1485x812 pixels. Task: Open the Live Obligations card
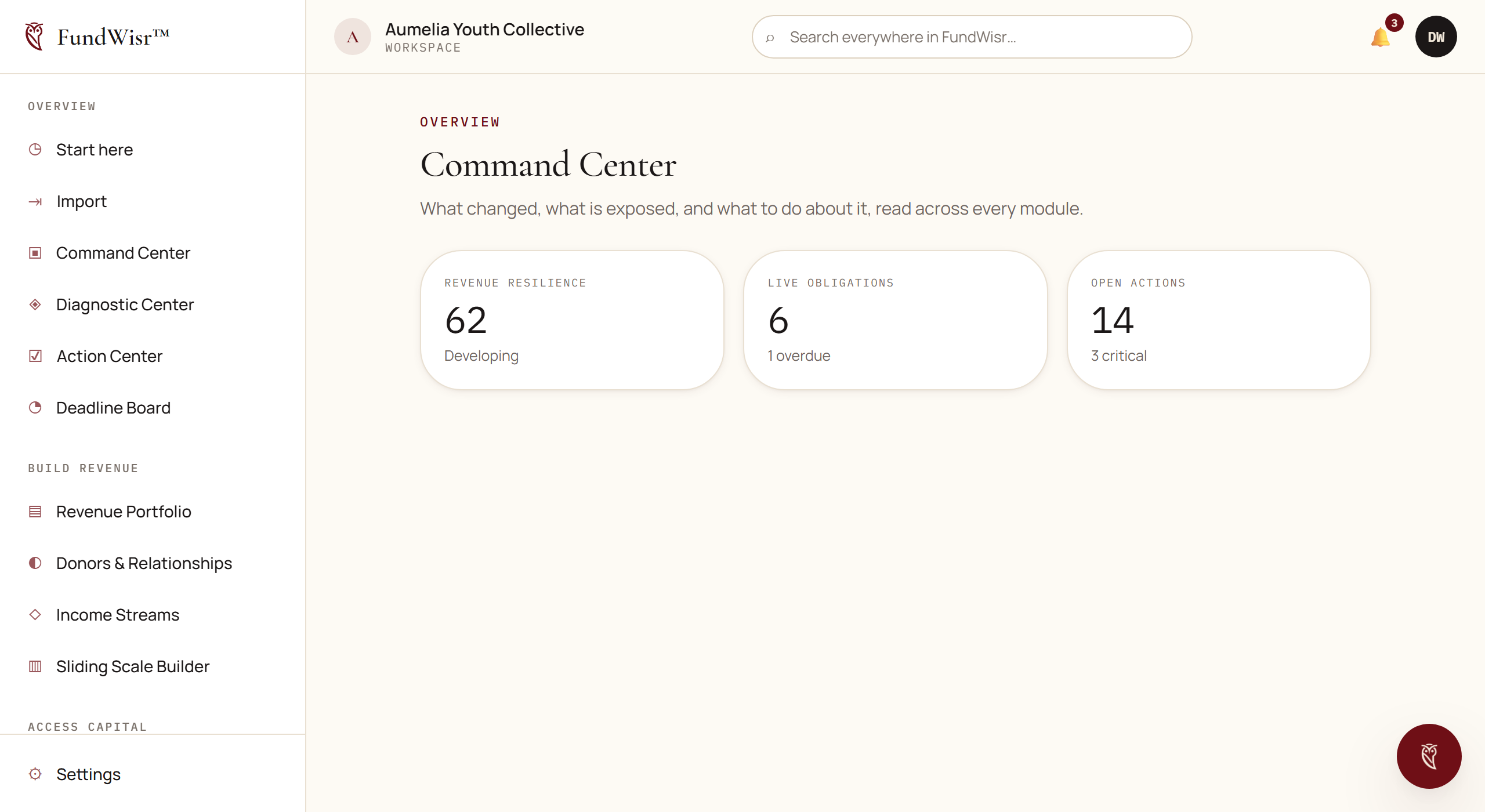tap(895, 320)
